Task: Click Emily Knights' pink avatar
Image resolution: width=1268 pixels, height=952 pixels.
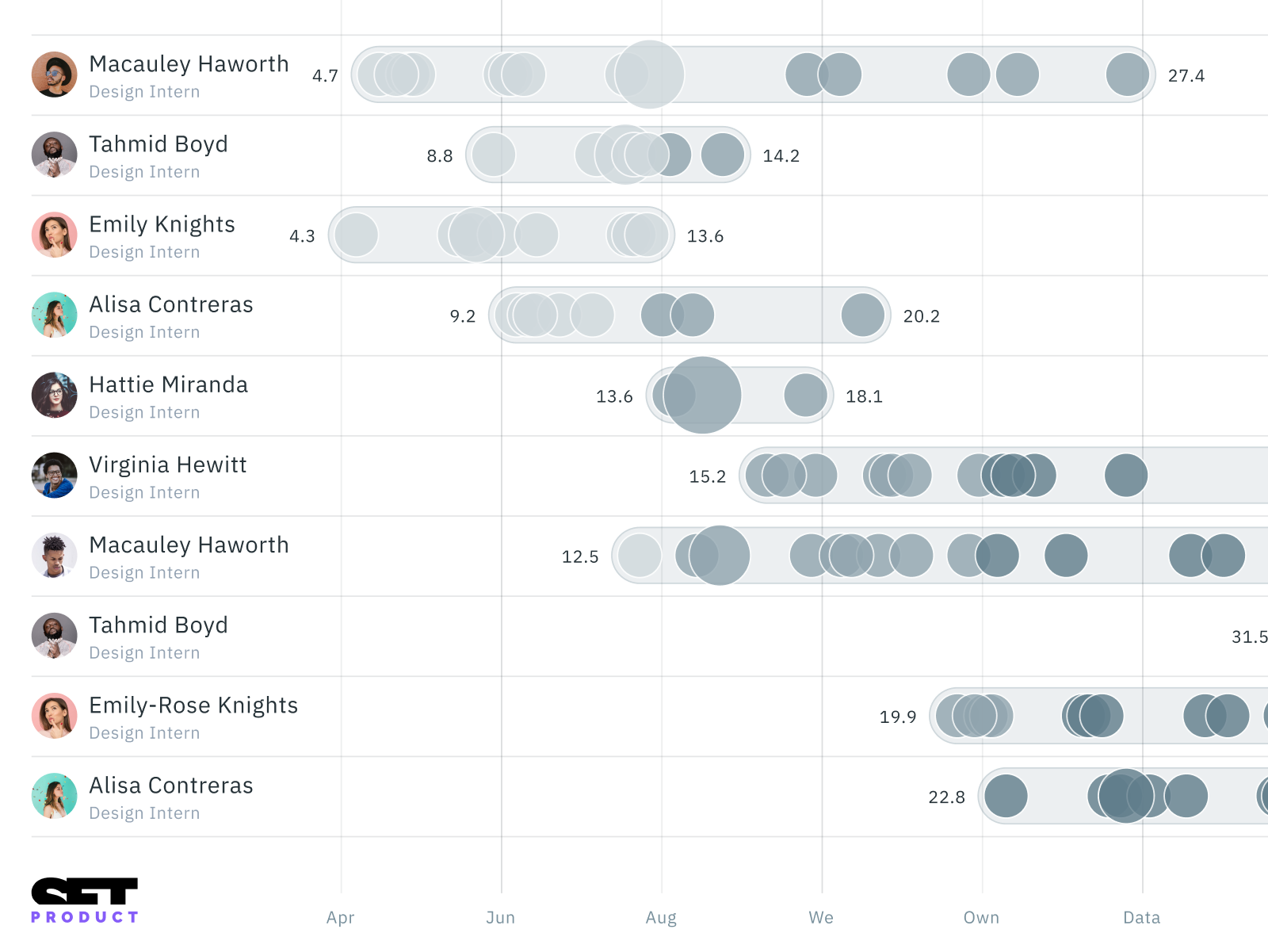Action: tap(54, 235)
